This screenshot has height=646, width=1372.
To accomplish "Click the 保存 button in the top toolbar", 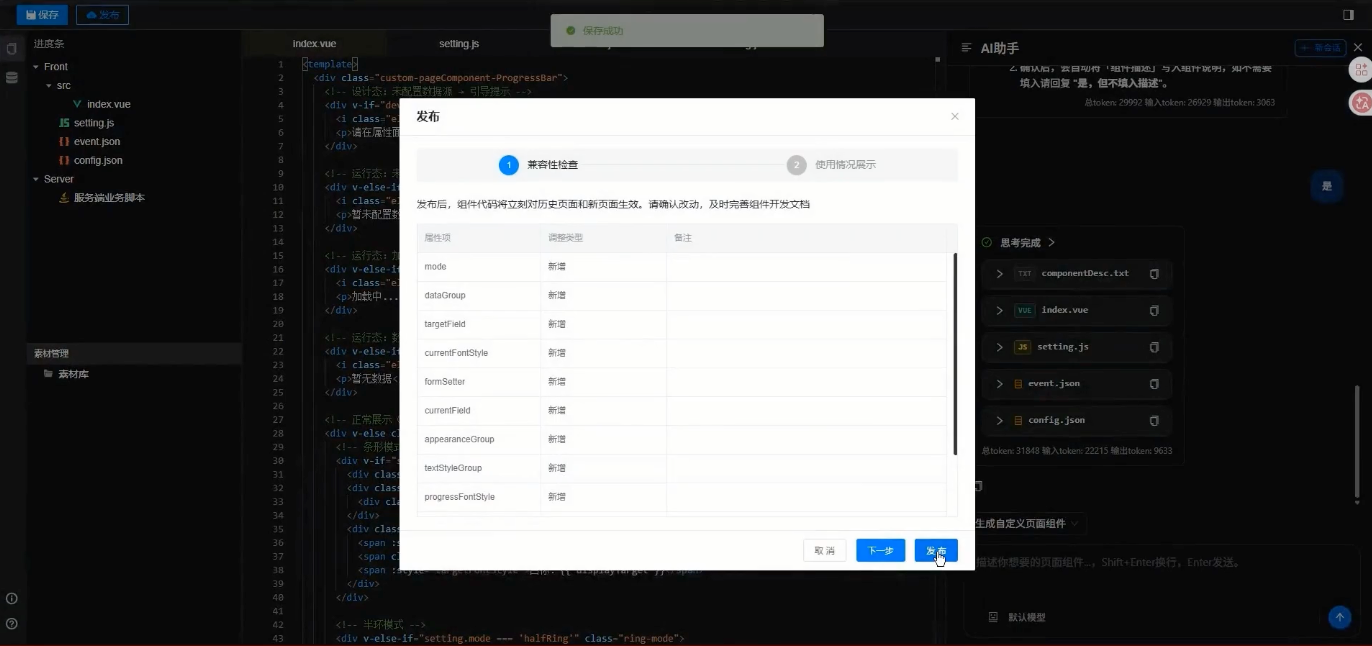I will 42,15.
